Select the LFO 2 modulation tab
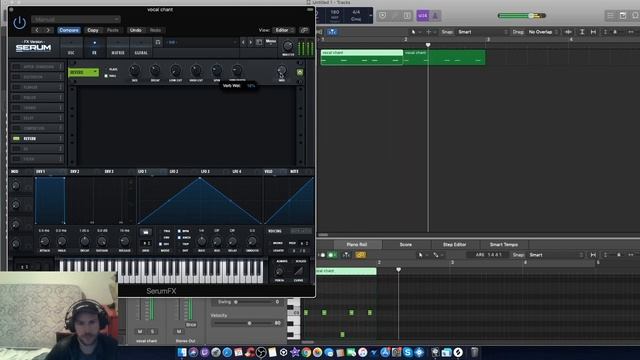Image resolution: width=640 pixels, height=360 pixels. pyautogui.click(x=174, y=171)
